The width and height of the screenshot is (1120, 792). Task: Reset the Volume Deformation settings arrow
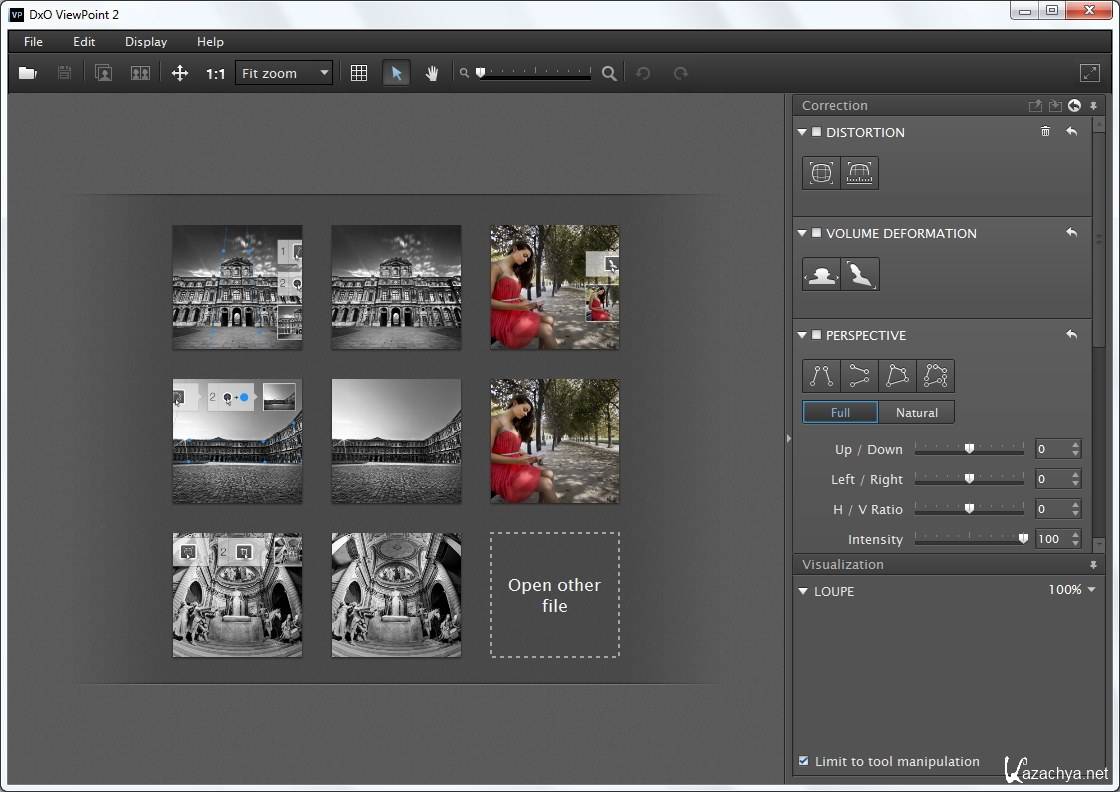click(1071, 233)
